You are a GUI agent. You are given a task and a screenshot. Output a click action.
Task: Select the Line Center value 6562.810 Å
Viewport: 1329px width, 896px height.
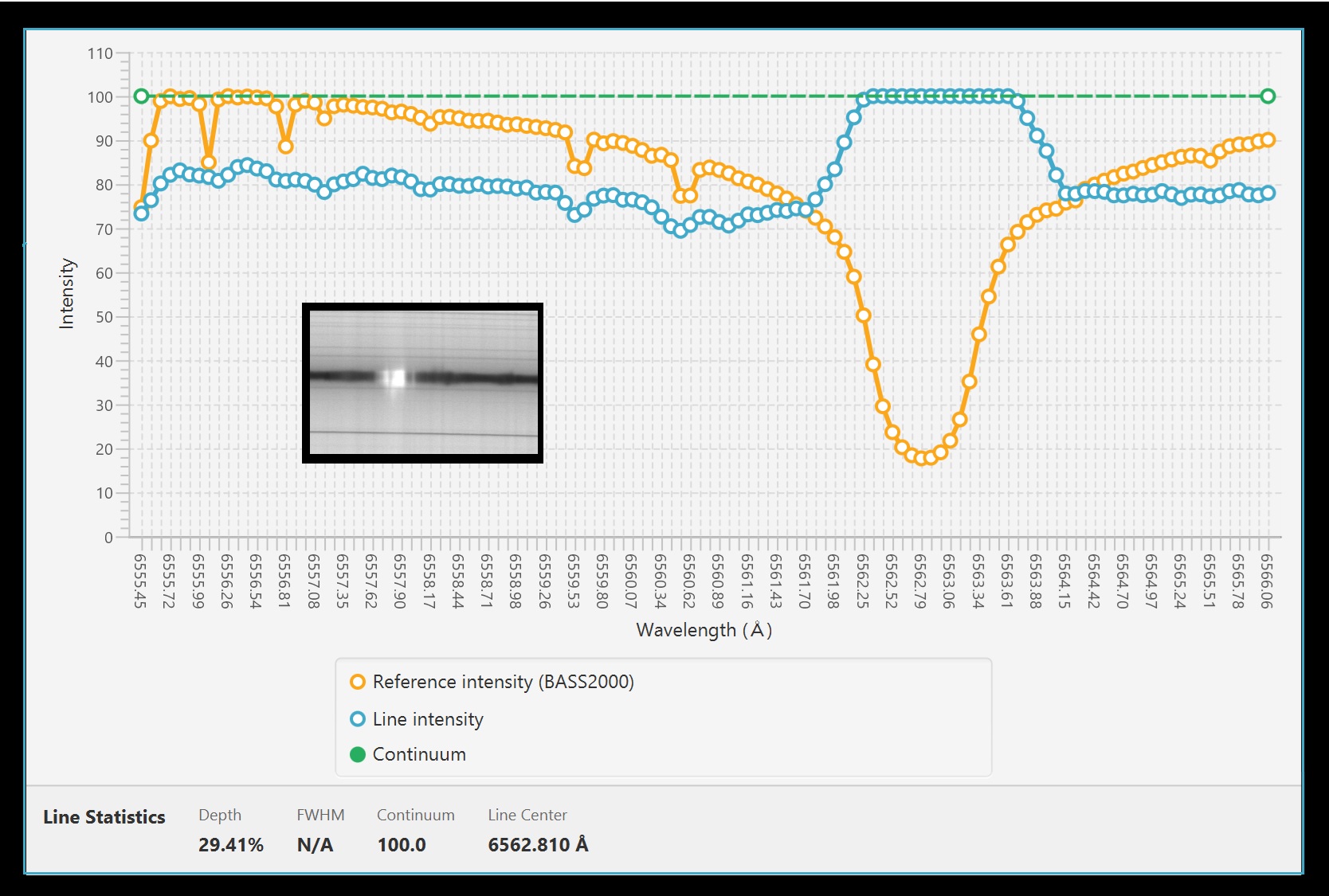pos(538,844)
